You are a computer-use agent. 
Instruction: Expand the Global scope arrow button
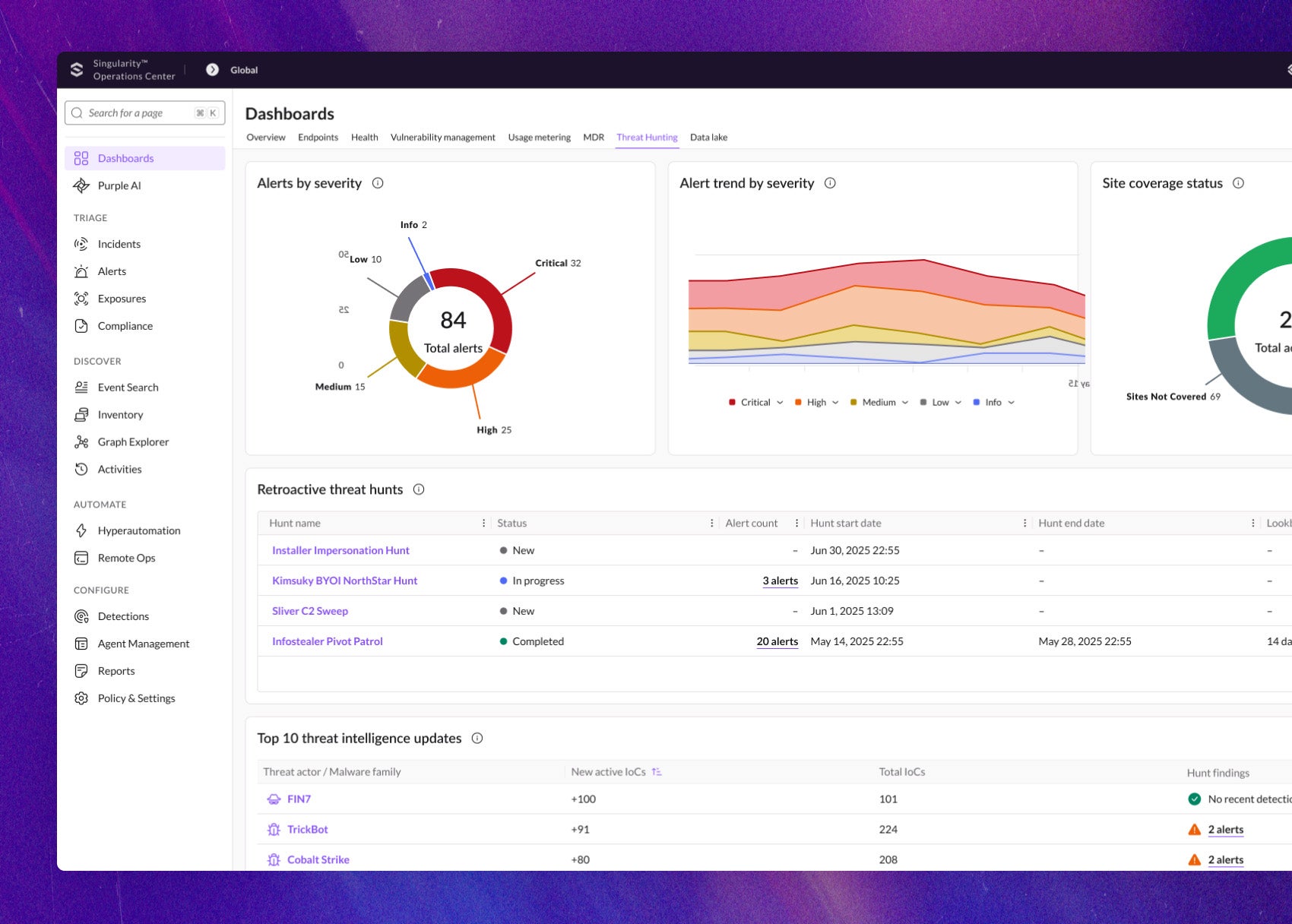click(x=213, y=70)
